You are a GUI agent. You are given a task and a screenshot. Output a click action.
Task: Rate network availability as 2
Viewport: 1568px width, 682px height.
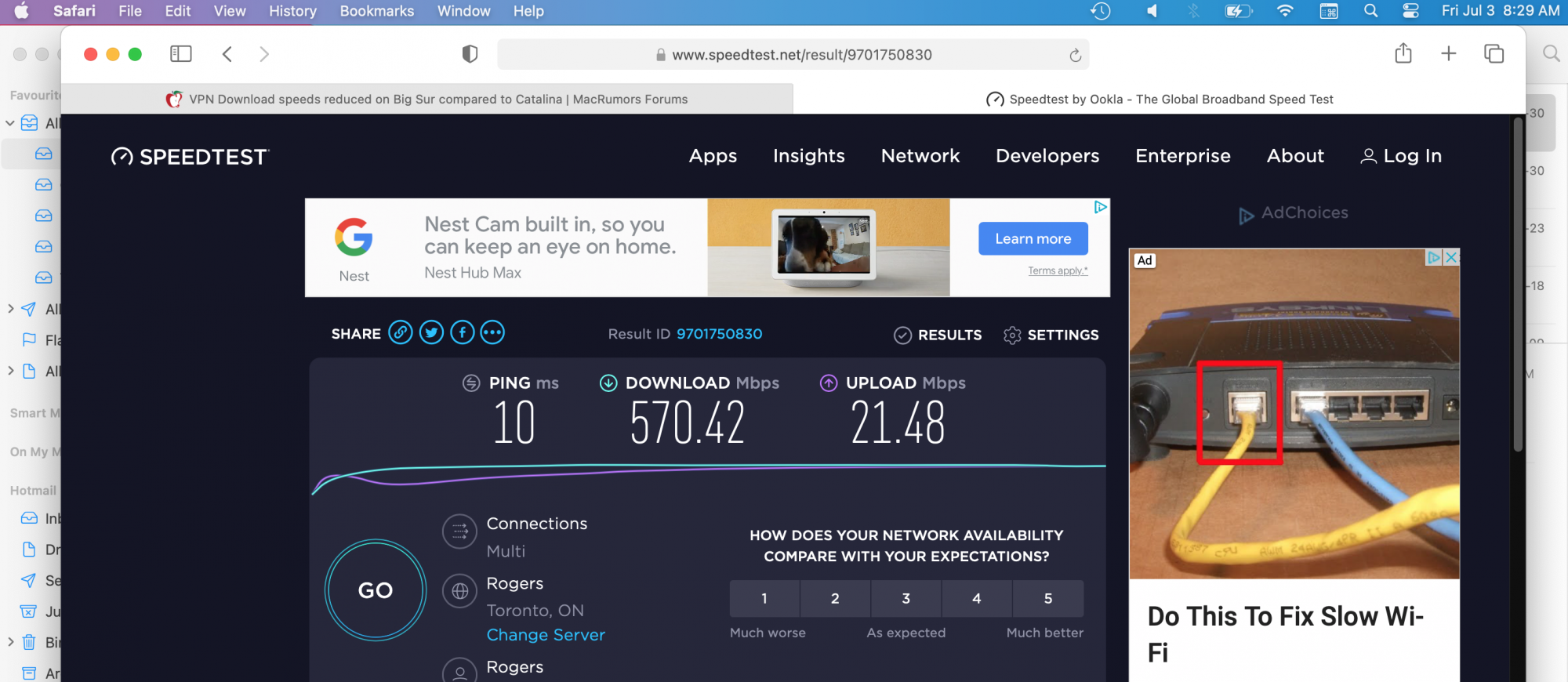[835, 598]
